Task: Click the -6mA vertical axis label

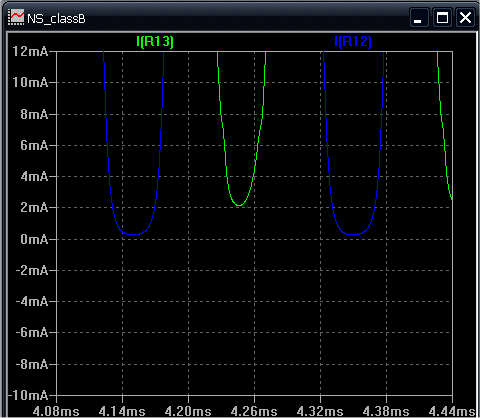Action: tap(32, 332)
